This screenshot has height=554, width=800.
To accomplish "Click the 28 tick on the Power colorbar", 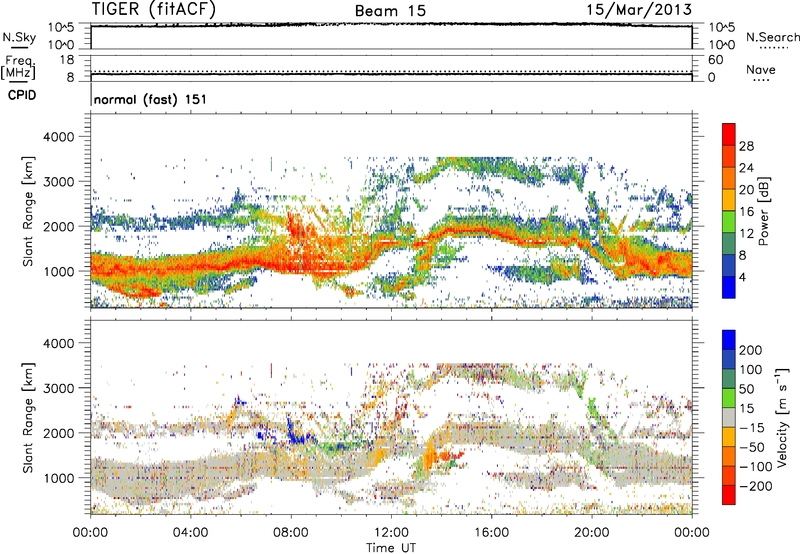I will pos(746,146).
